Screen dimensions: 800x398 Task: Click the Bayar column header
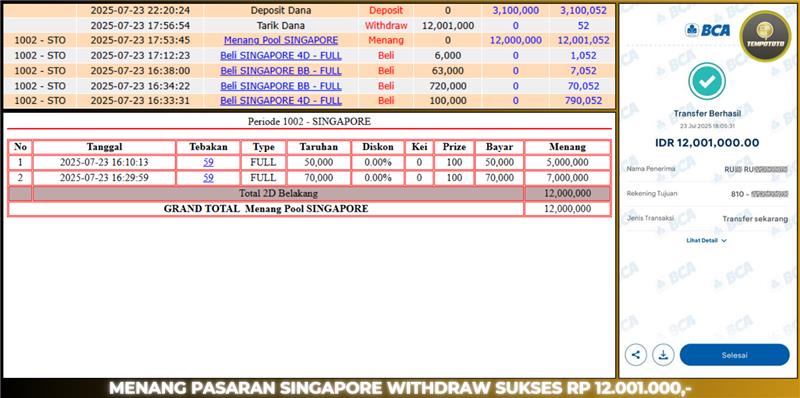pyautogui.click(x=499, y=147)
